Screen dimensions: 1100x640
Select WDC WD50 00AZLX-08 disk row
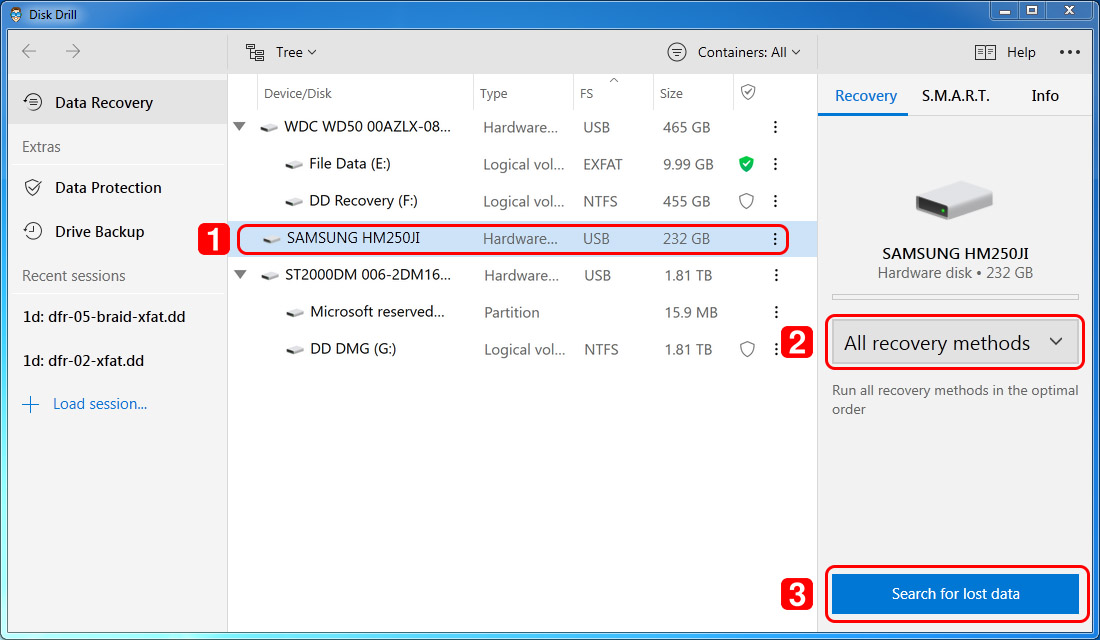pos(522,127)
